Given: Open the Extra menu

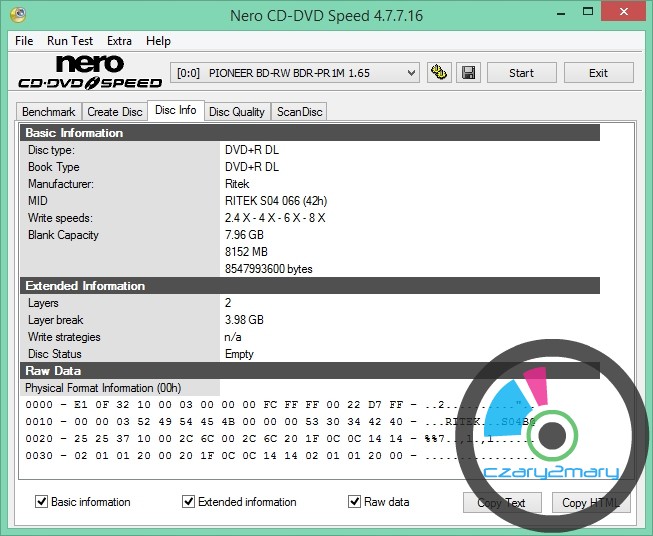Looking at the screenshot, I should (x=119, y=41).
